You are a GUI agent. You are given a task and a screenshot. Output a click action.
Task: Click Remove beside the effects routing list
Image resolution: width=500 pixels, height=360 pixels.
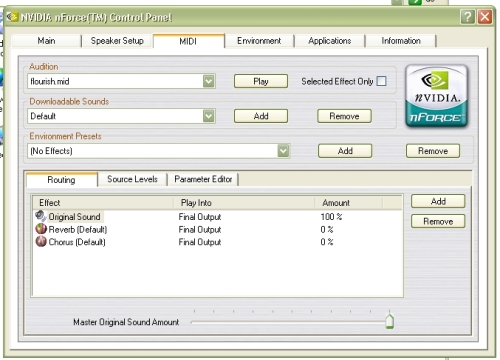pos(438,221)
